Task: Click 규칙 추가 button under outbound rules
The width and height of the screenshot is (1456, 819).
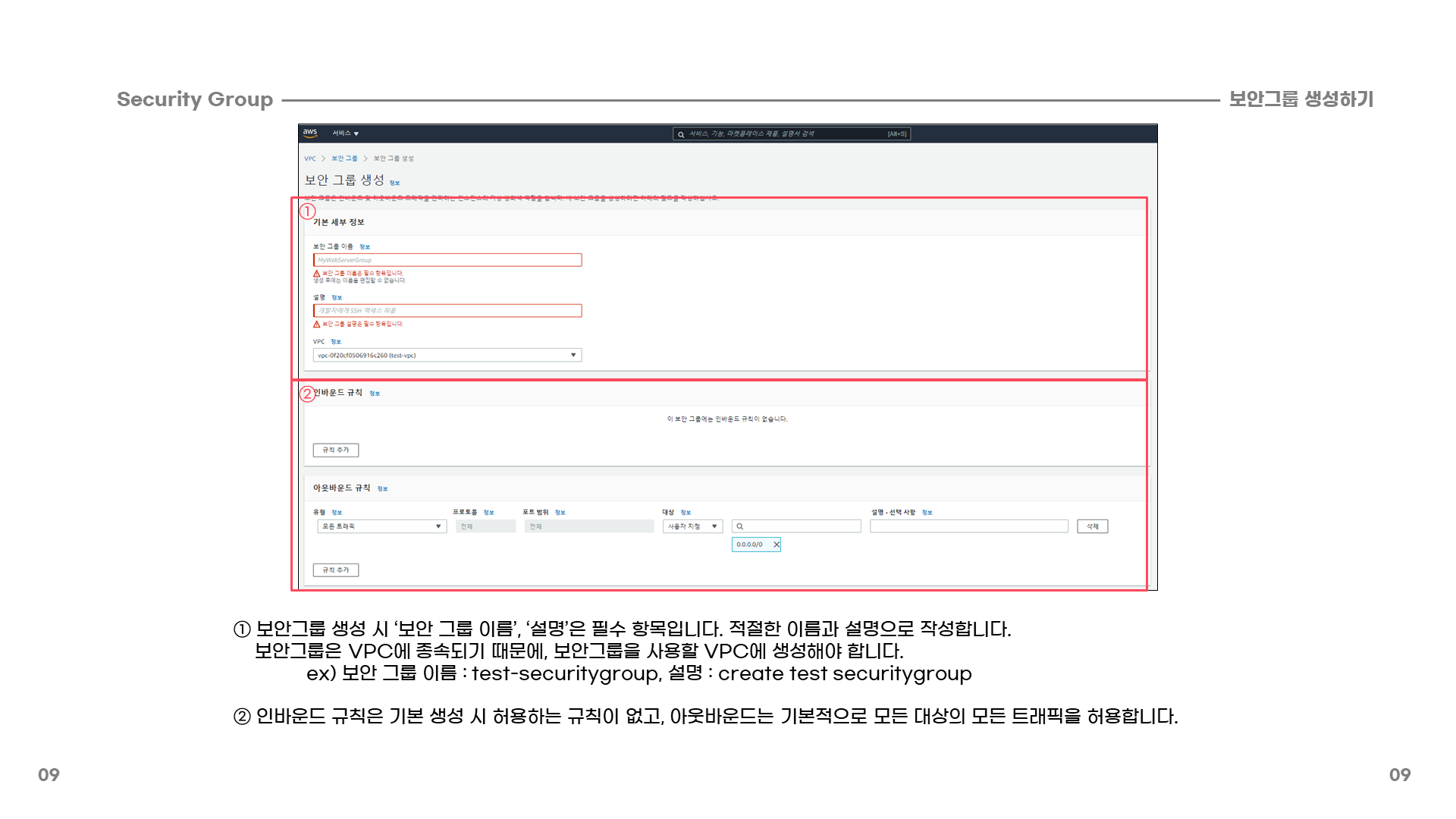Action: click(336, 570)
